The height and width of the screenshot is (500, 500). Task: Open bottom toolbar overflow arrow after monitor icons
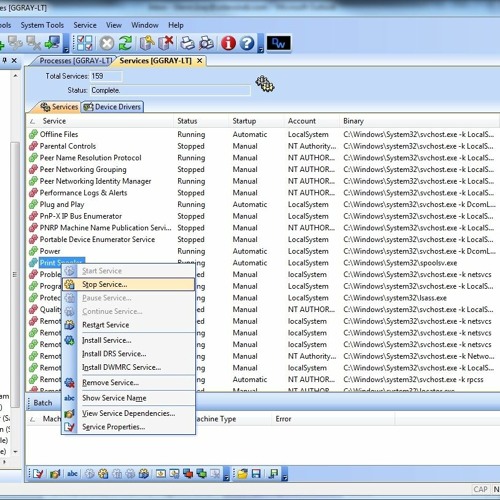[226, 474]
